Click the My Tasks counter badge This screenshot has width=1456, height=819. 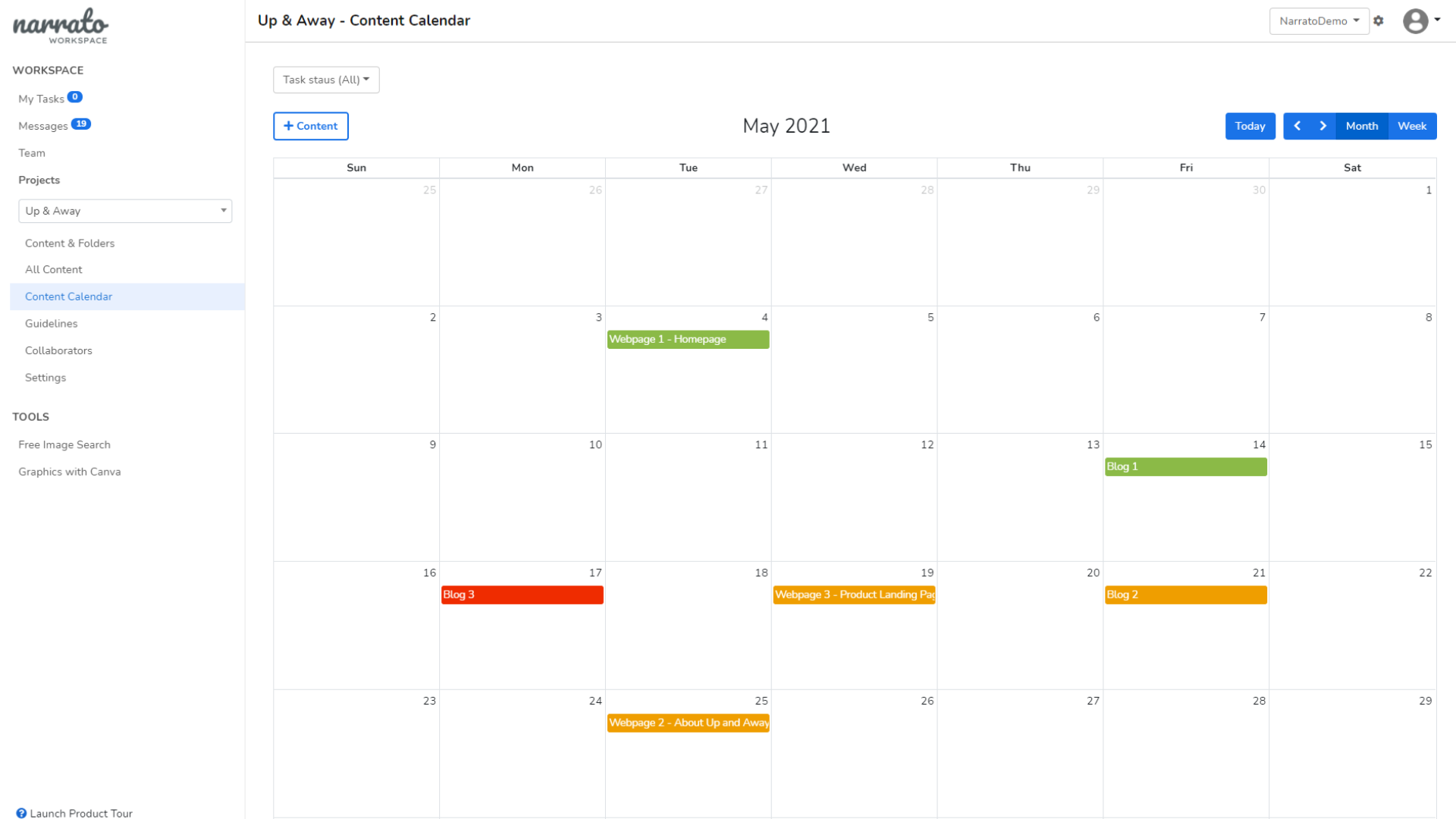75,96
